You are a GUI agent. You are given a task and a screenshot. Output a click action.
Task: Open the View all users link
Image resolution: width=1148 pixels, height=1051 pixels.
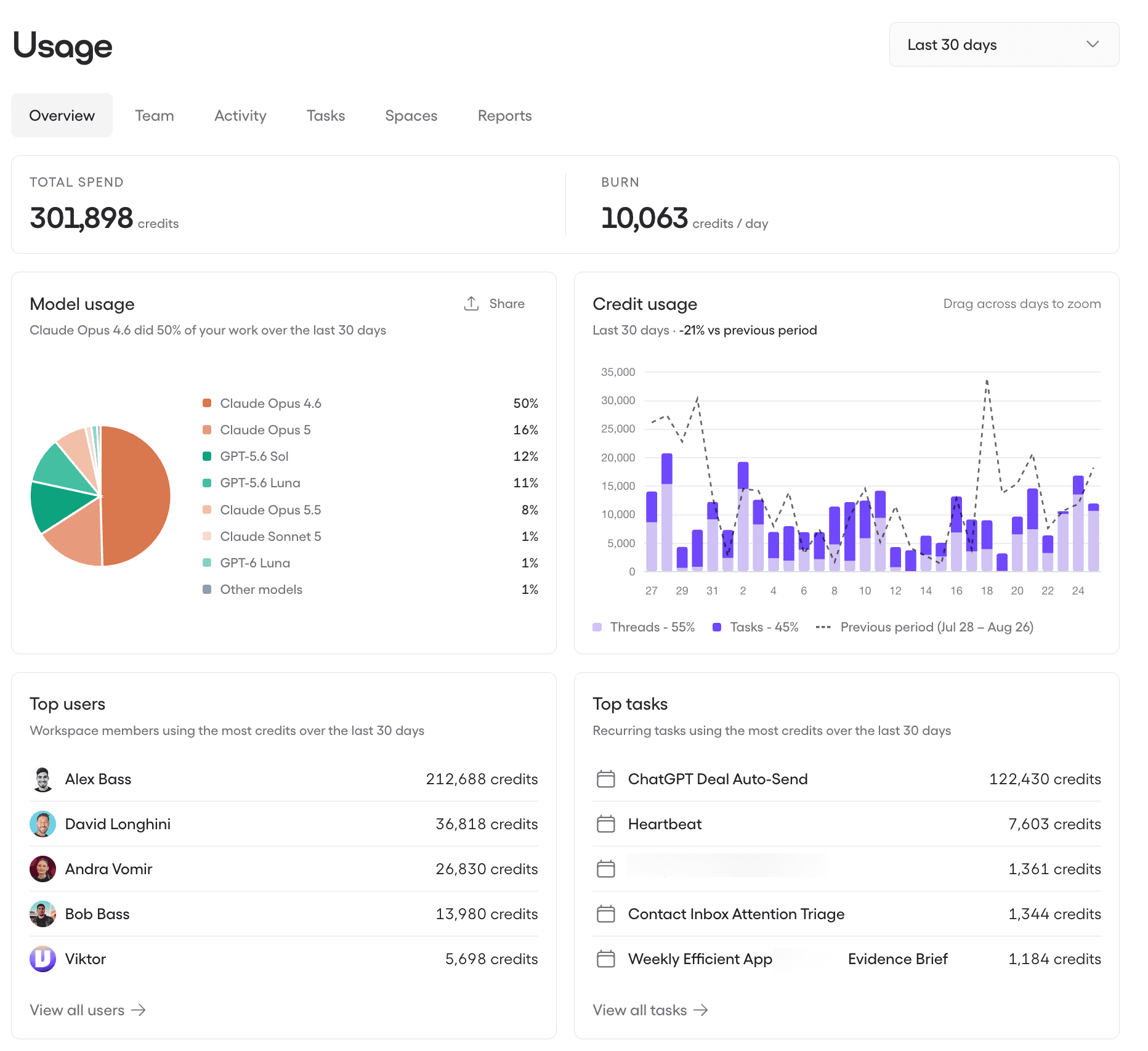87,1010
